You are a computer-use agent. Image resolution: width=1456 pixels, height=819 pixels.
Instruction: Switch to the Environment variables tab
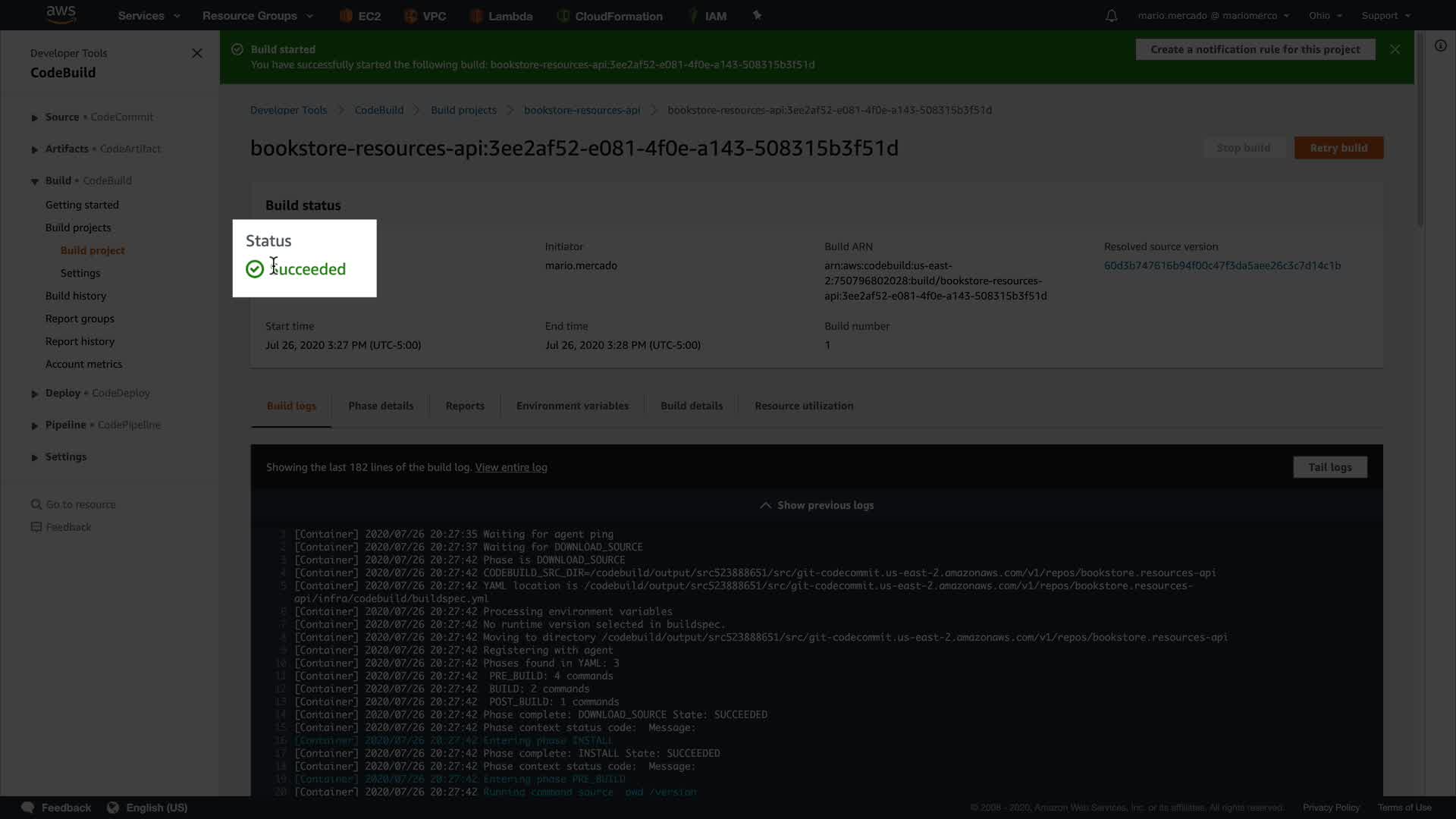point(572,406)
